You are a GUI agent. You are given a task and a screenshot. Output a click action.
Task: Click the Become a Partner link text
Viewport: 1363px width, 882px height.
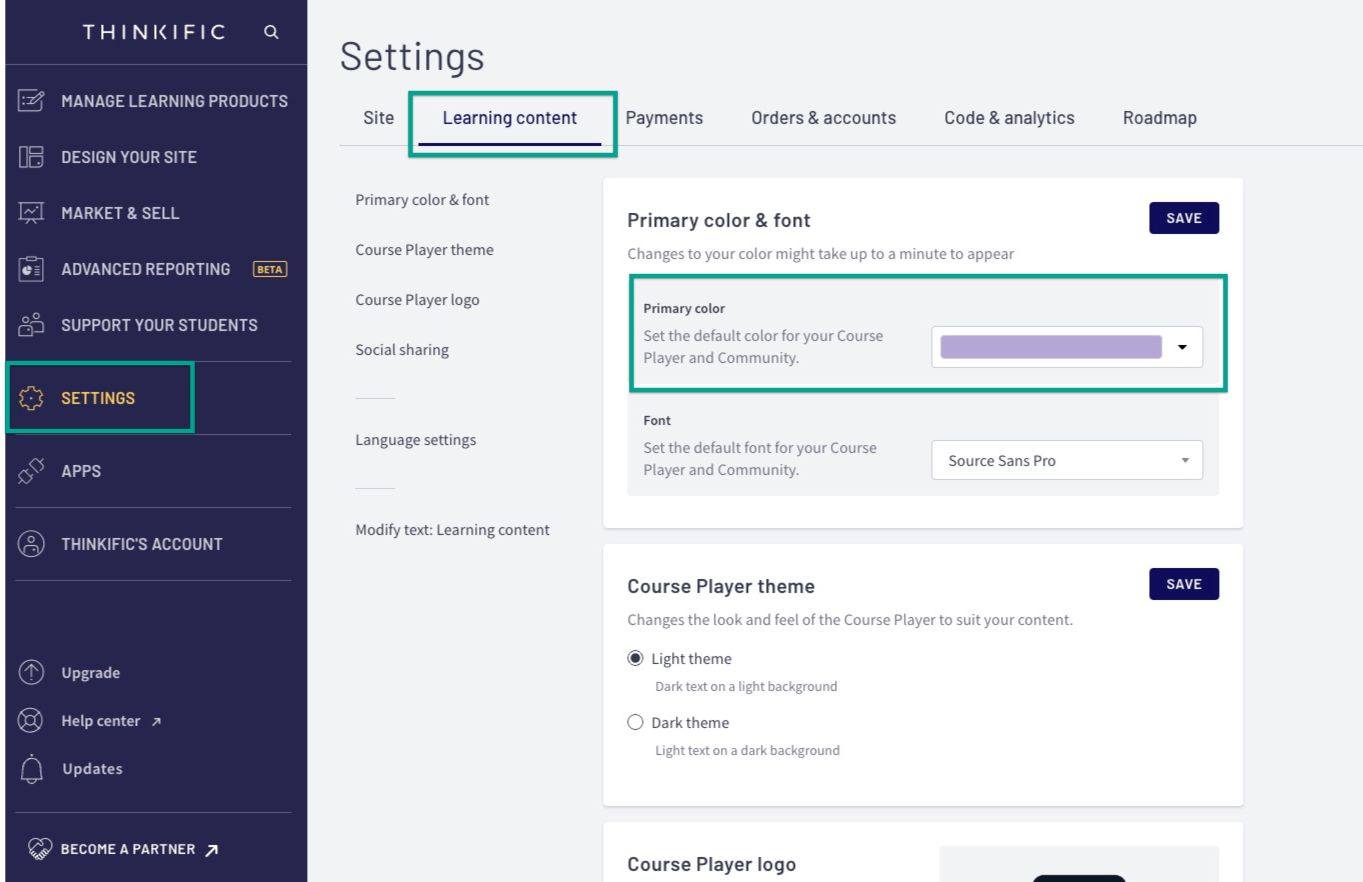pyautogui.click(x=128, y=849)
